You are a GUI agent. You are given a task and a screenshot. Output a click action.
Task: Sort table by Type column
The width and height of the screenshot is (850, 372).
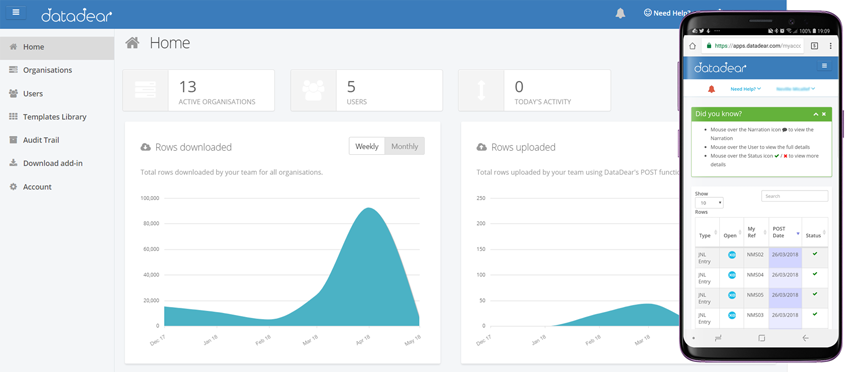point(707,233)
